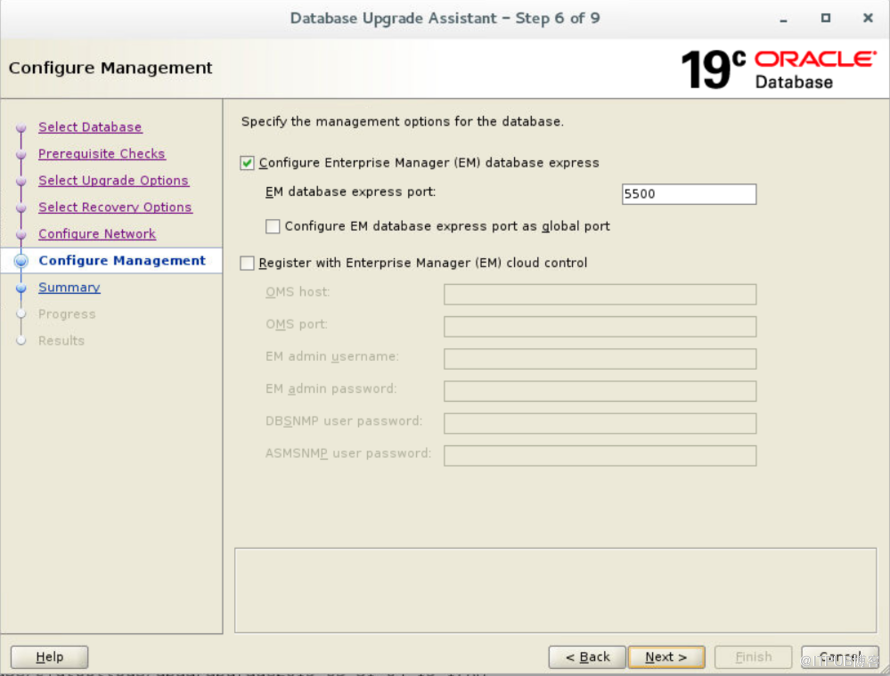This screenshot has width=890, height=676.
Task: Click the Select Database step link
Action: point(90,127)
